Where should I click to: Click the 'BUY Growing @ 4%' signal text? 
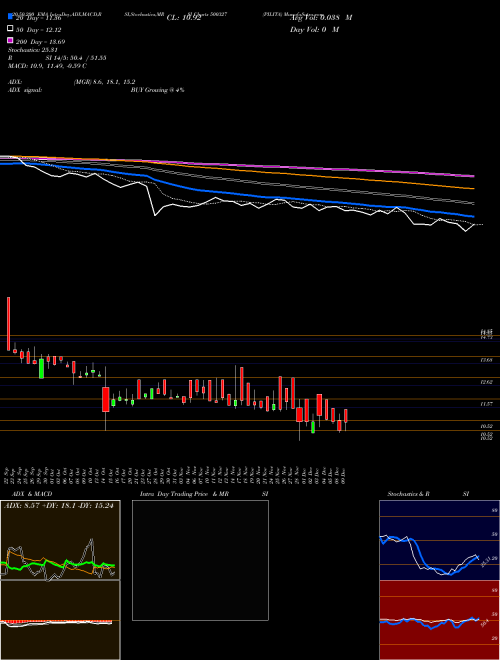157,90
